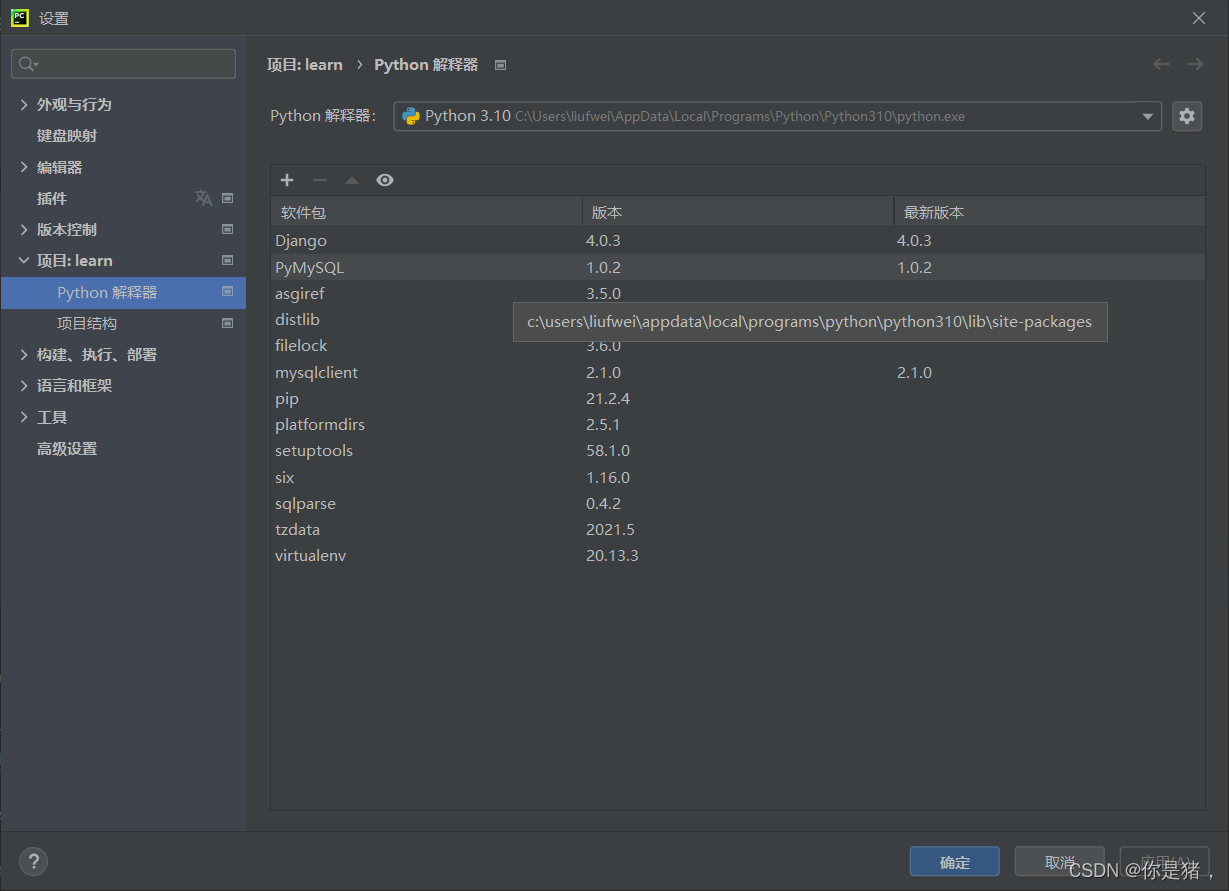
Task: Select the filelock package row
Action: [738, 345]
